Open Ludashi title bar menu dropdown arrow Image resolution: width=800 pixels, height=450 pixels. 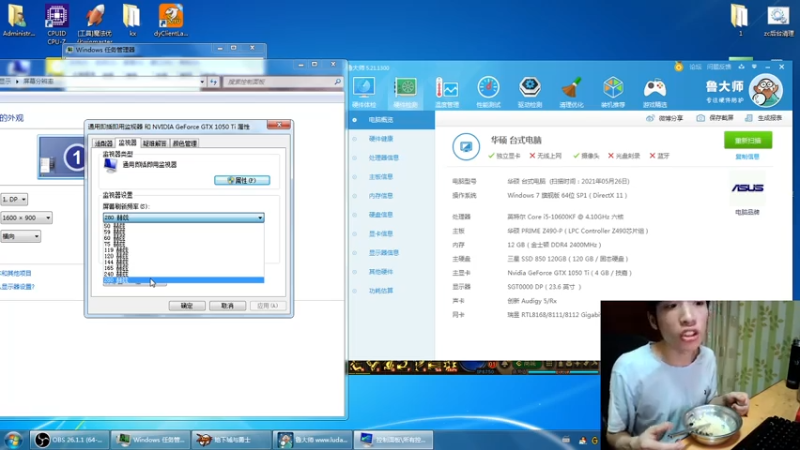click(x=754, y=67)
